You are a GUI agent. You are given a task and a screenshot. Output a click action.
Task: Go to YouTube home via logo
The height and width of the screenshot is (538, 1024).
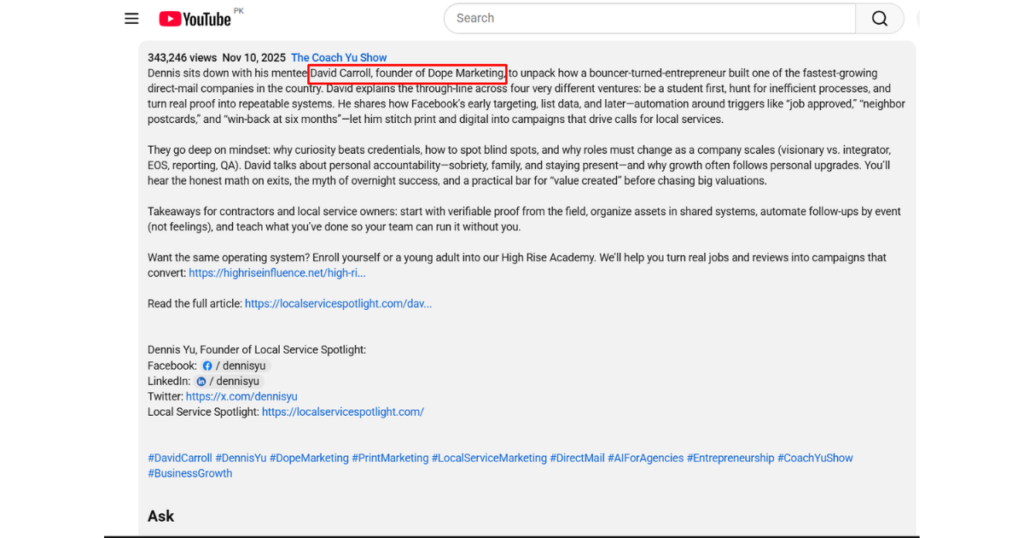(x=195, y=19)
